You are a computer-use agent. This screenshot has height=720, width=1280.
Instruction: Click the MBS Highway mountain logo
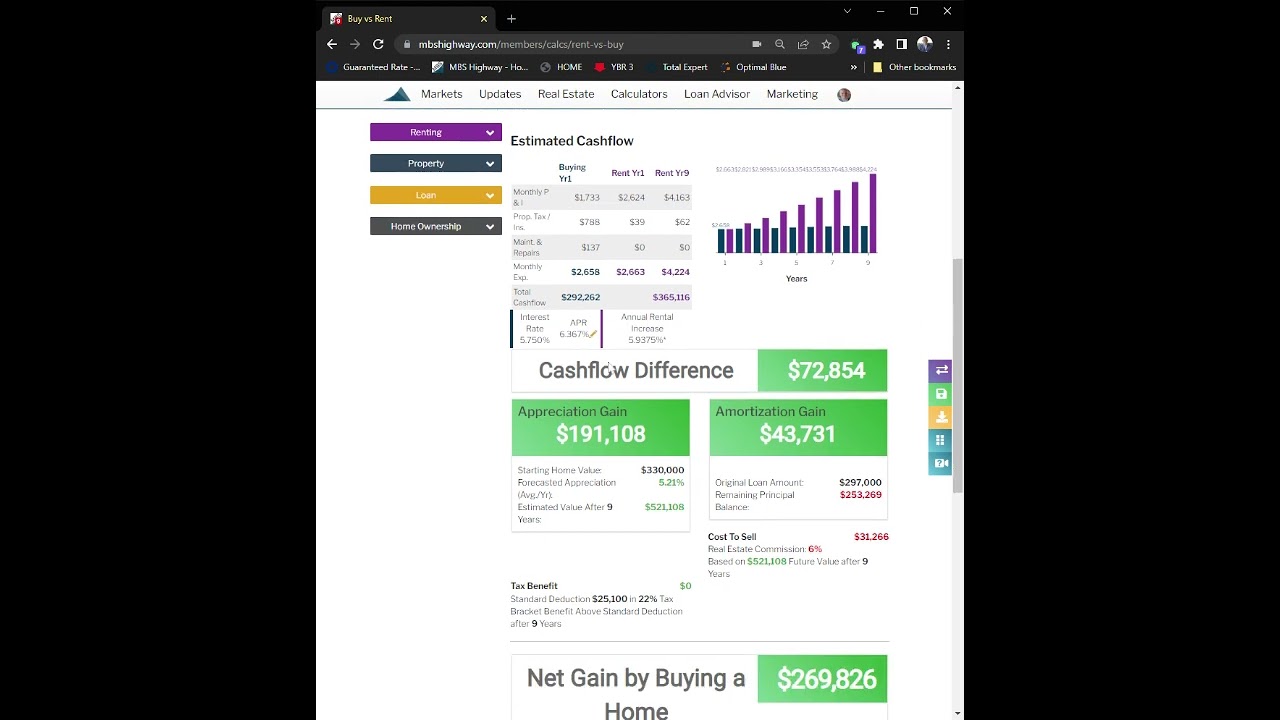tap(397, 94)
